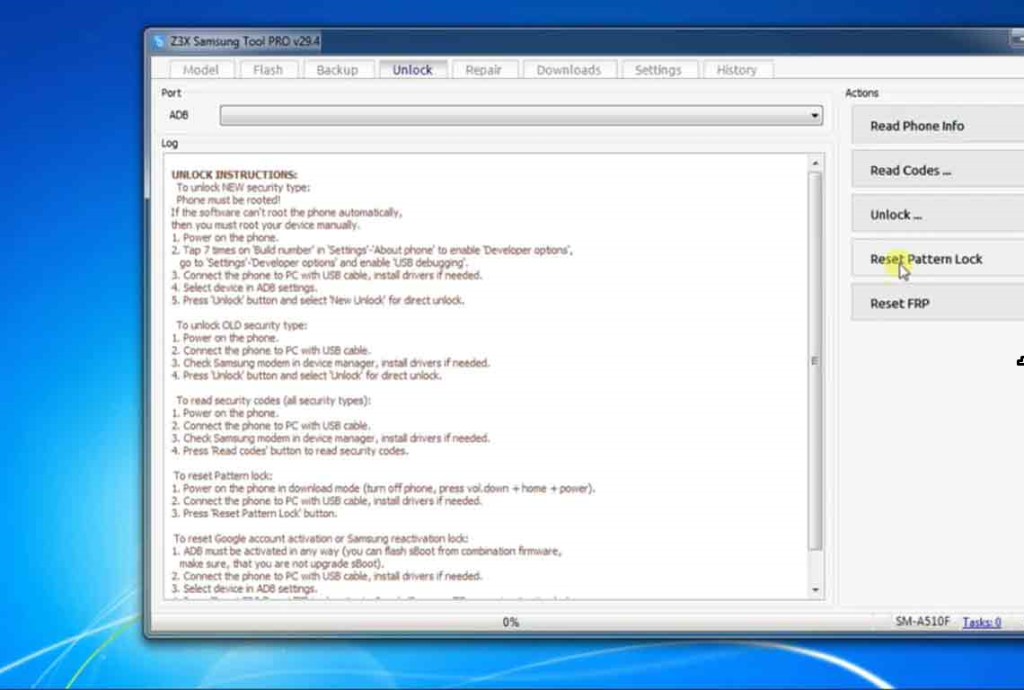Go to the Backup tab
Image resolution: width=1024 pixels, height=690 pixels.
(337, 70)
